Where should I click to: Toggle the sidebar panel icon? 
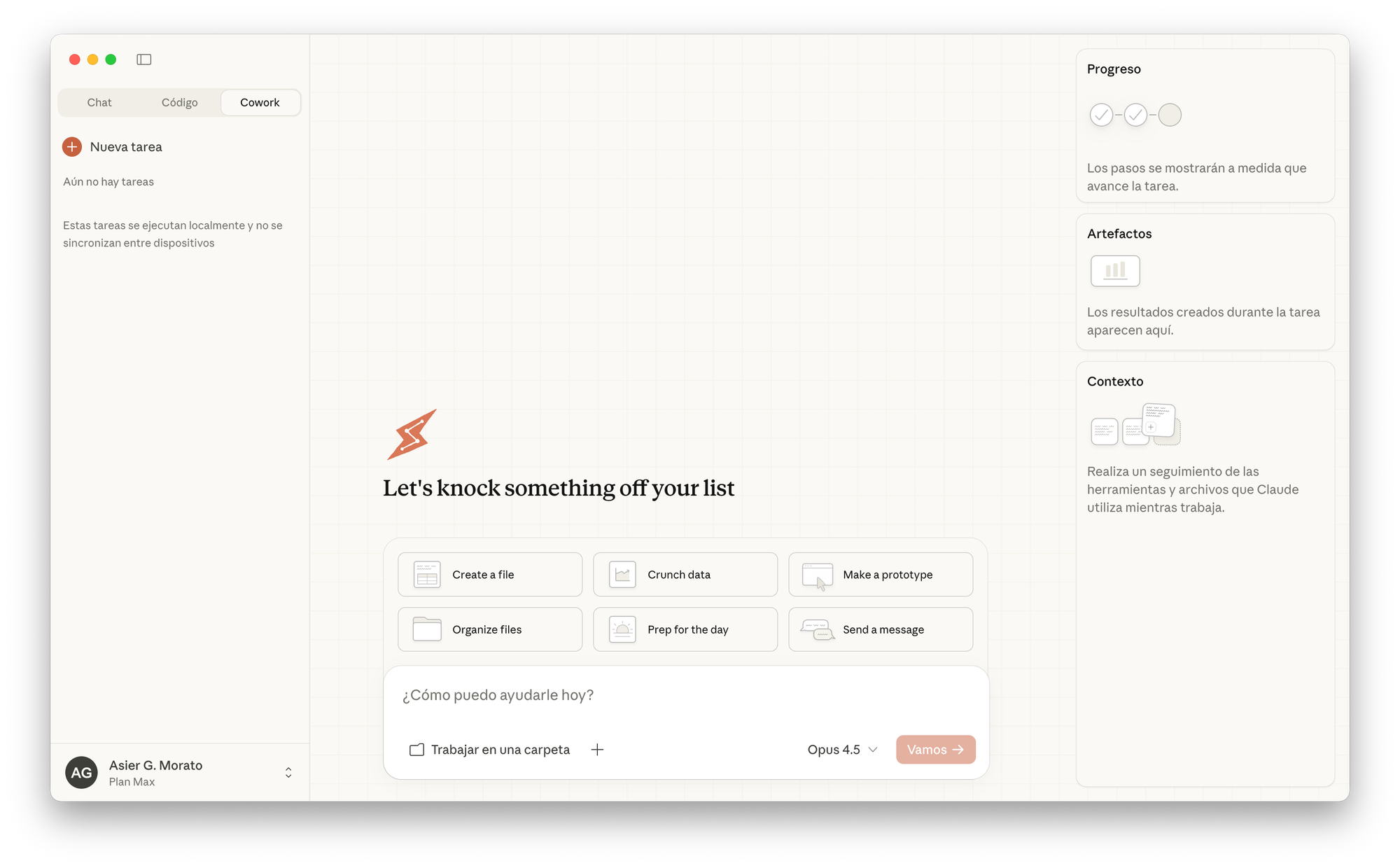(x=143, y=59)
